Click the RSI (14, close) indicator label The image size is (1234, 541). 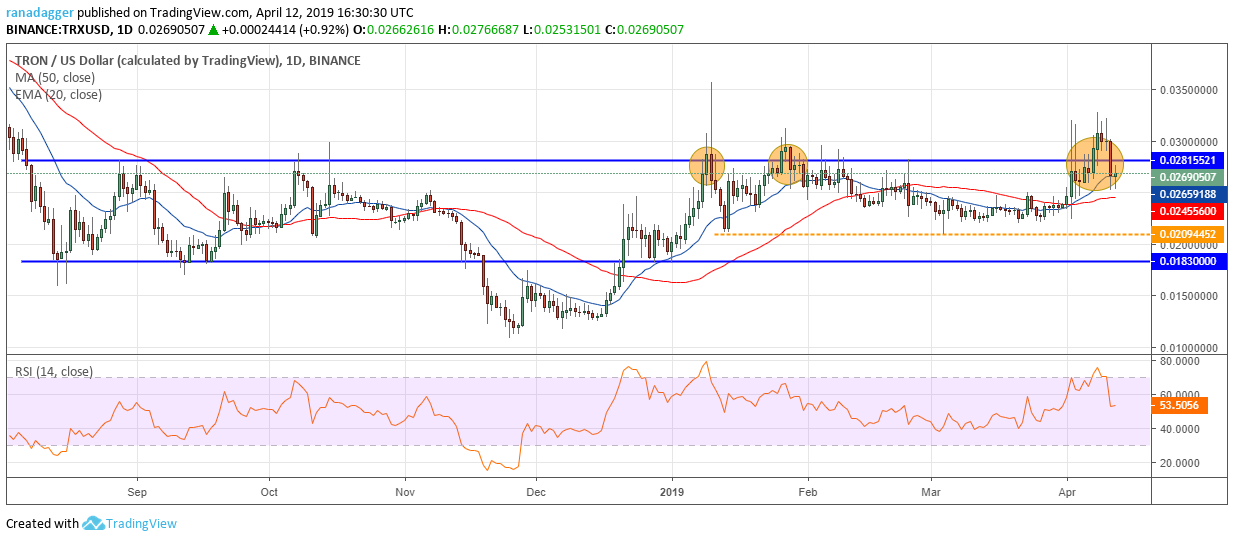54,371
